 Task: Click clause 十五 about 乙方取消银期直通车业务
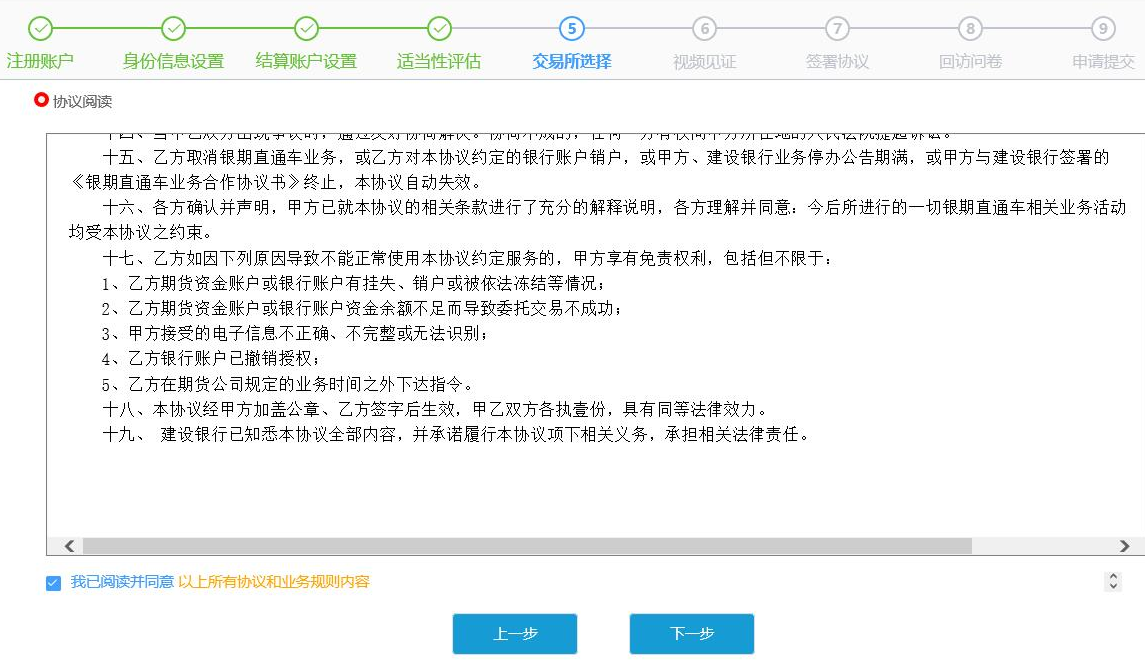pos(606,157)
